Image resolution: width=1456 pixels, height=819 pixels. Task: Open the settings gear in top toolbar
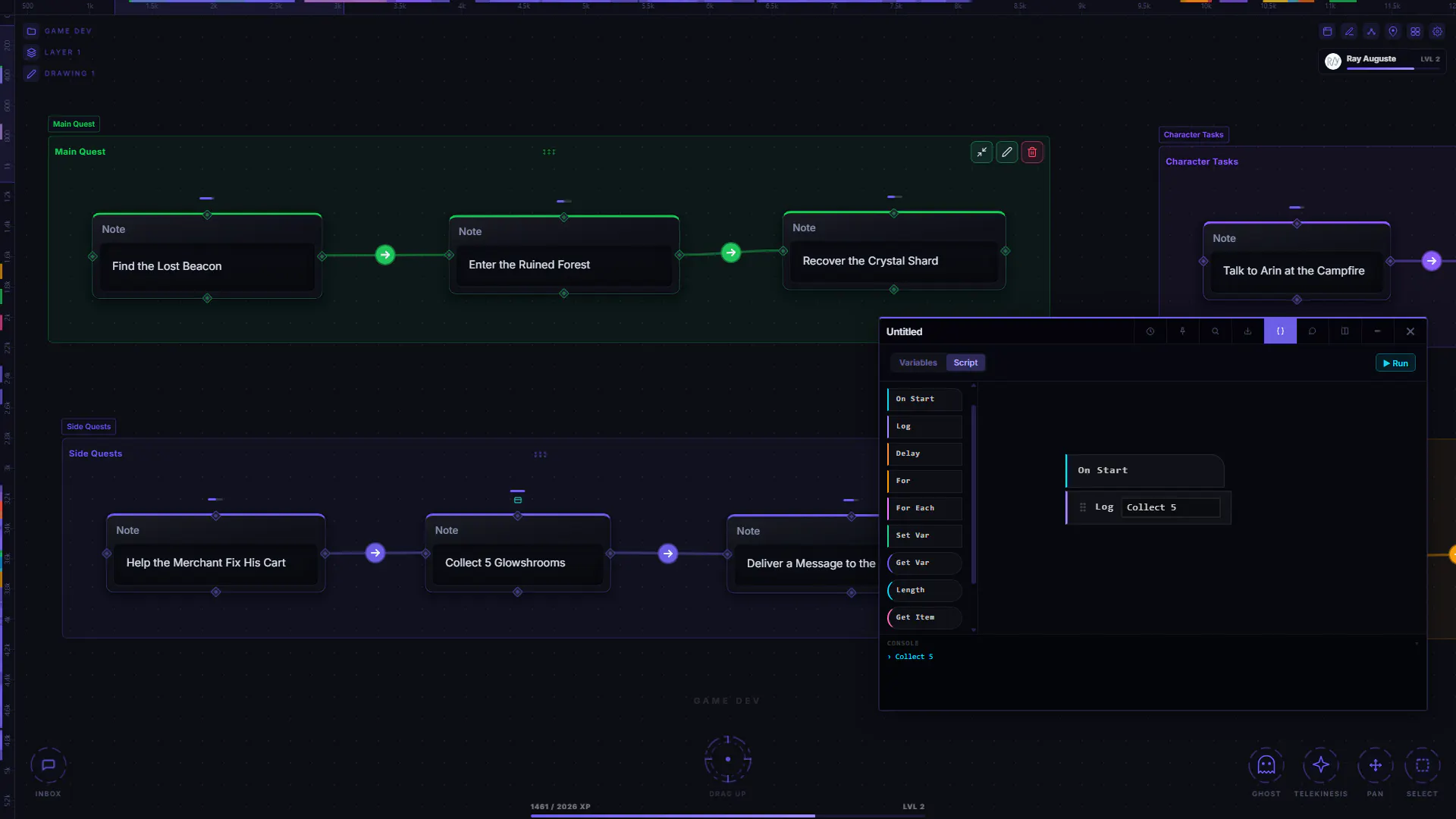pos(1437,32)
